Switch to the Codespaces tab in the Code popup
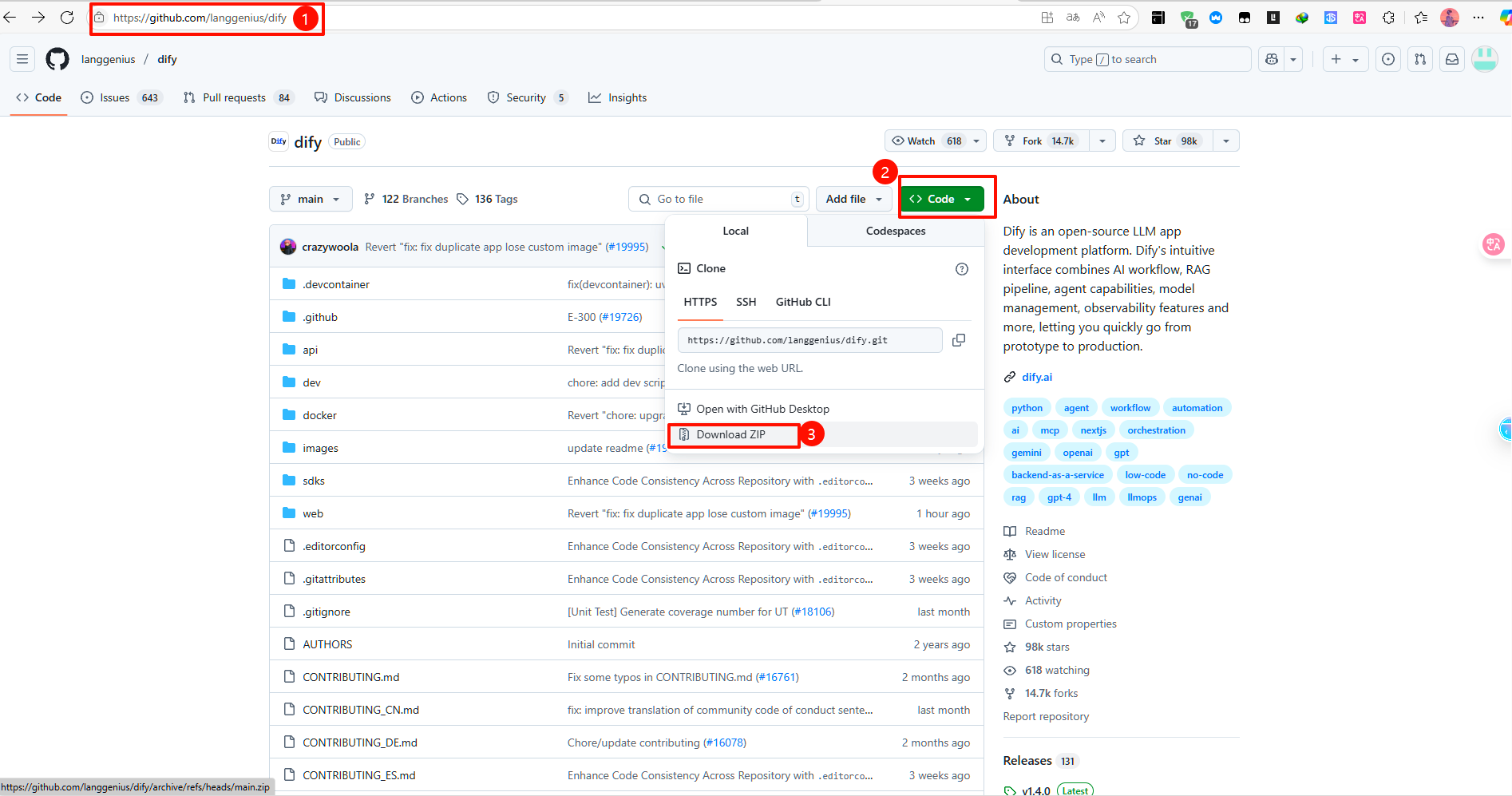The image size is (1512, 796). pos(896,231)
